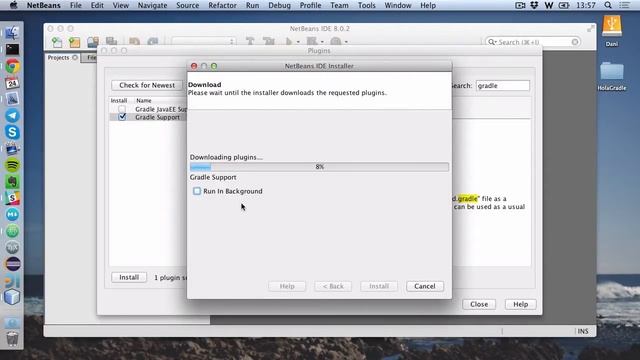
Task: Click the Debug Project toolbar icon
Action: click(312, 42)
